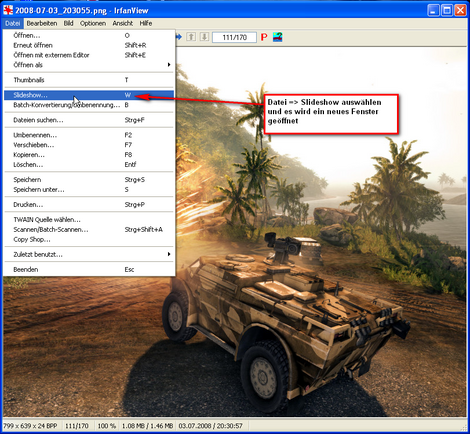Open the Ansicht menu
The height and width of the screenshot is (434, 470).
pyautogui.click(x=122, y=23)
